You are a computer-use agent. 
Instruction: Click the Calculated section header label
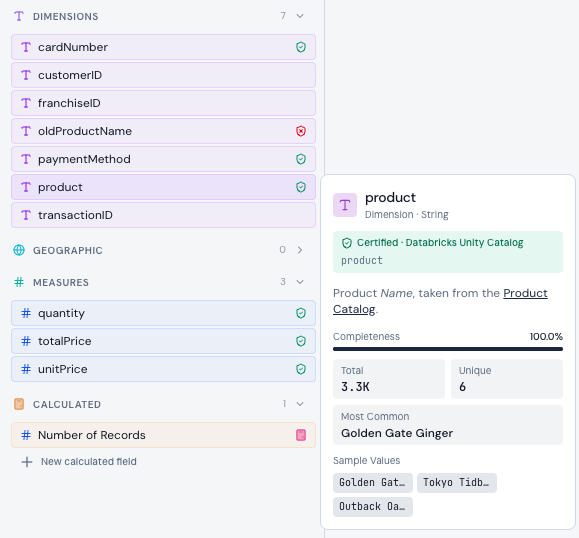(x=67, y=404)
